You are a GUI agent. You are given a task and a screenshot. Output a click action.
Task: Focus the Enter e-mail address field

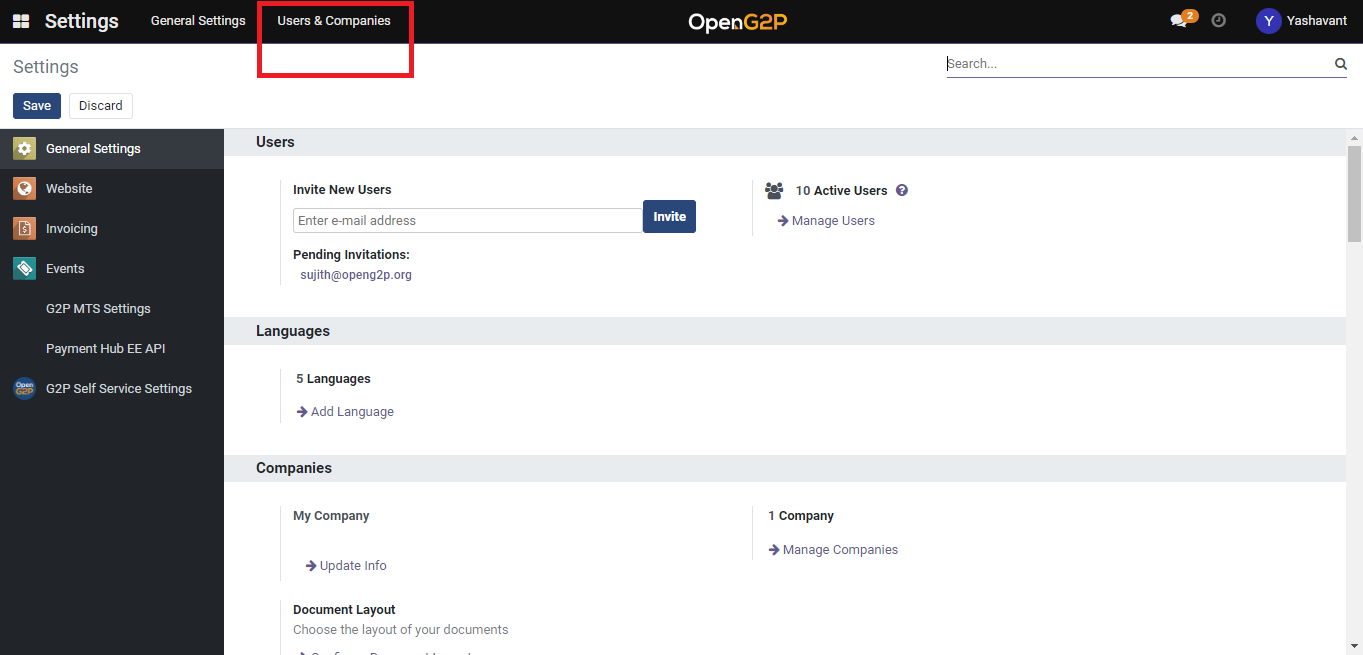point(467,221)
